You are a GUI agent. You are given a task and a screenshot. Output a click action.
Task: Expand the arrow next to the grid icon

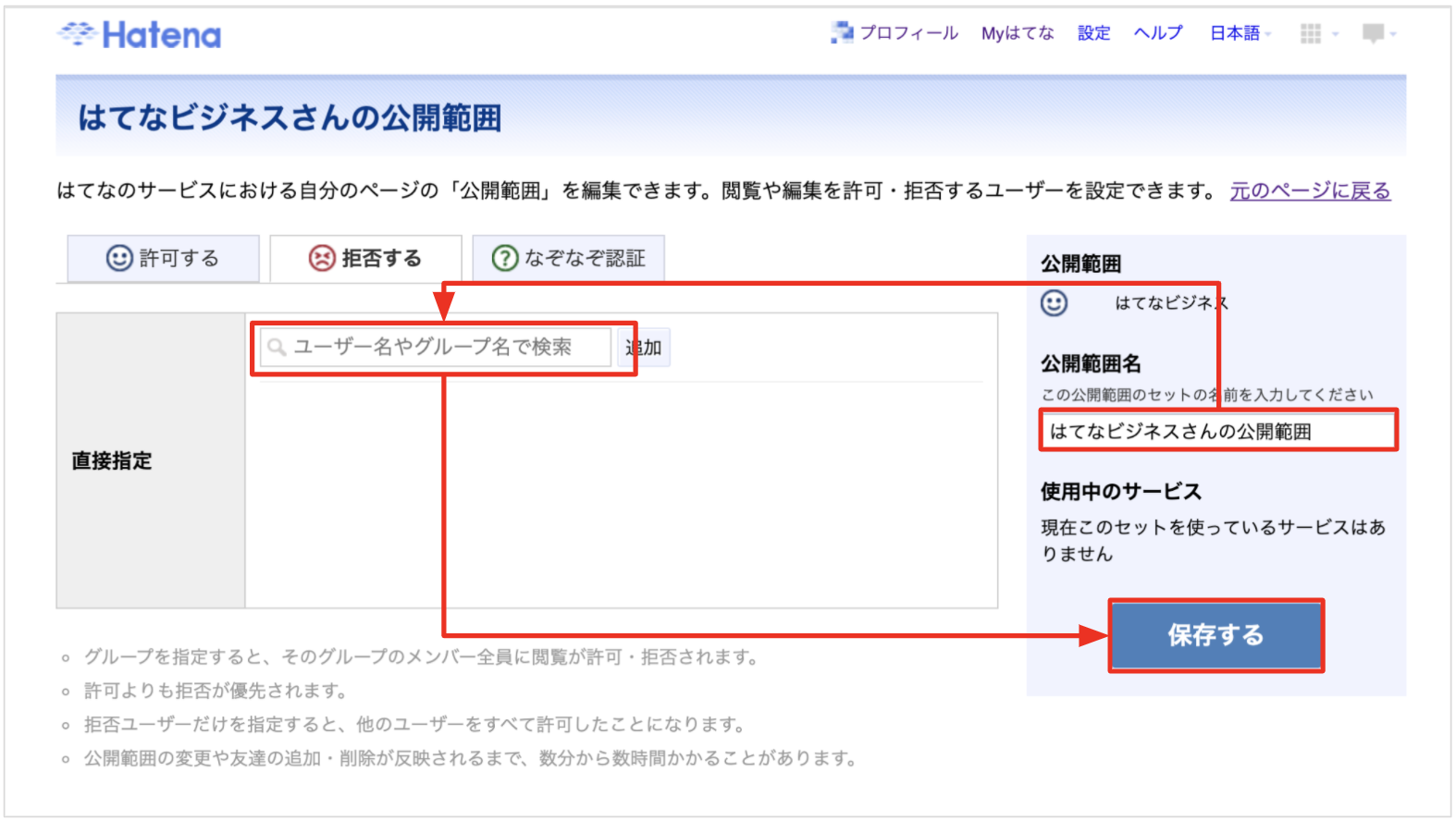[x=1335, y=34]
